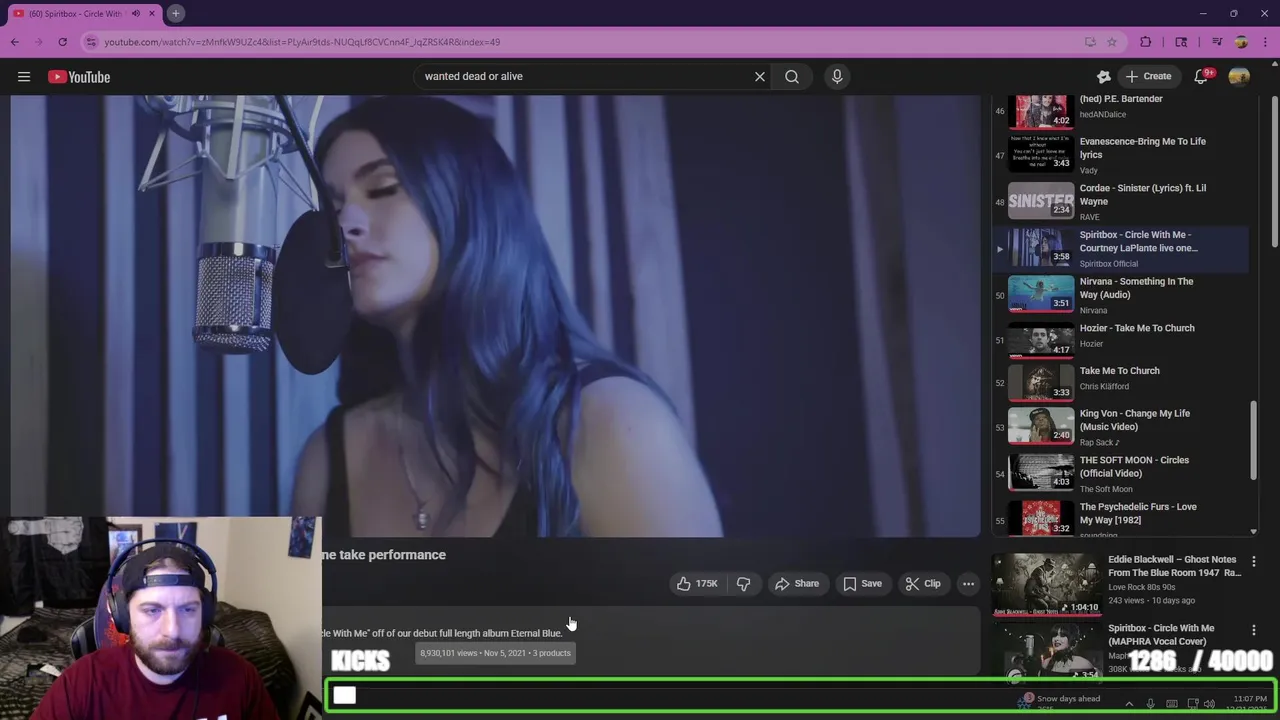The width and height of the screenshot is (1280, 720).
Task: Click the icon left of Create
Action: click(x=1104, y=76)
